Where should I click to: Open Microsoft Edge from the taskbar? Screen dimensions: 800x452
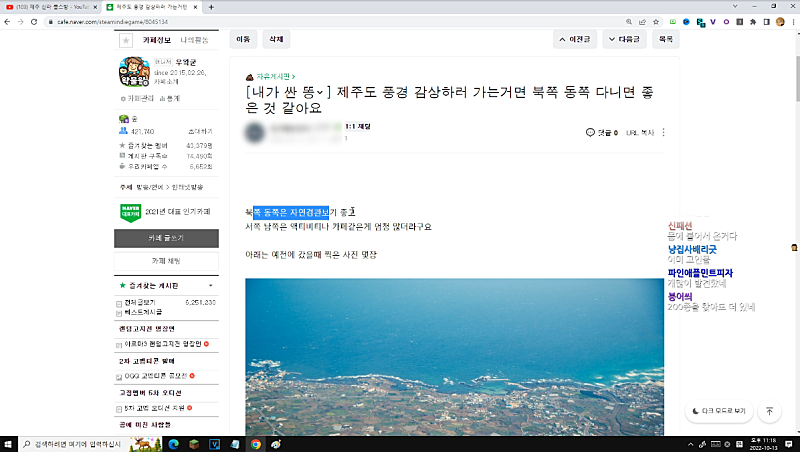[172, 443]
